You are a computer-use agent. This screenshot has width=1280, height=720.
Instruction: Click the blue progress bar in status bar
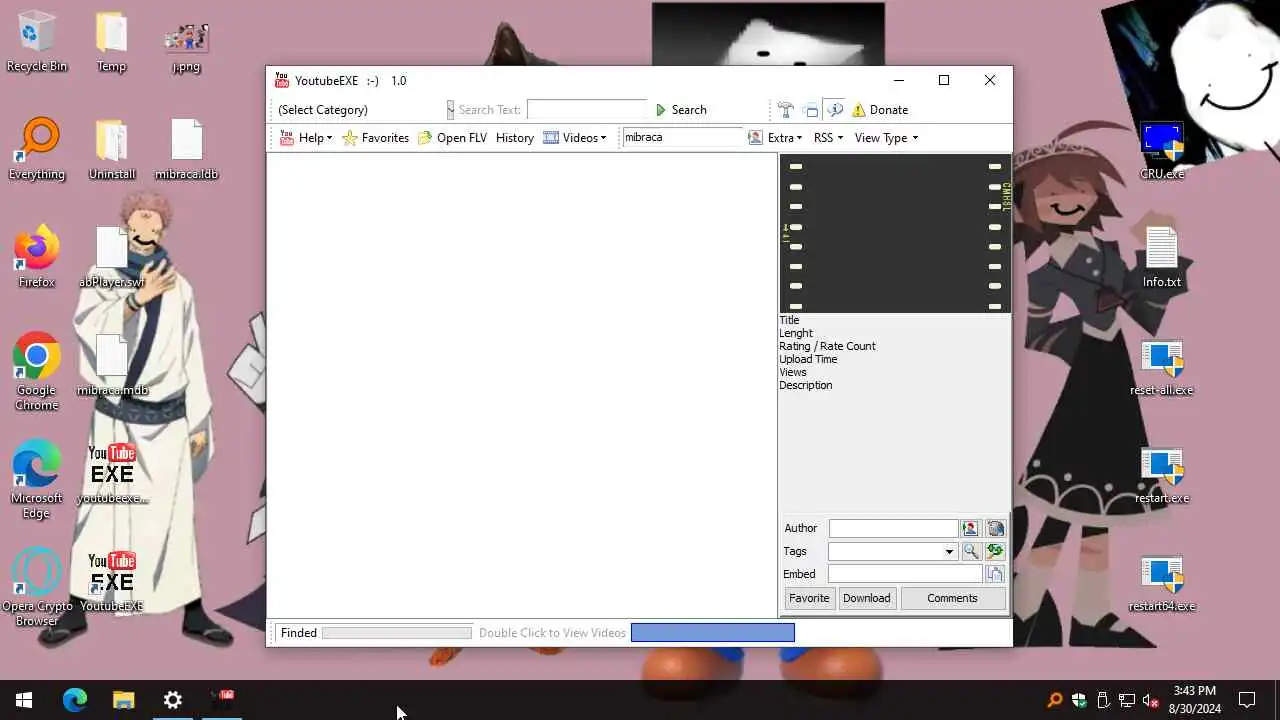click(713, 632)
